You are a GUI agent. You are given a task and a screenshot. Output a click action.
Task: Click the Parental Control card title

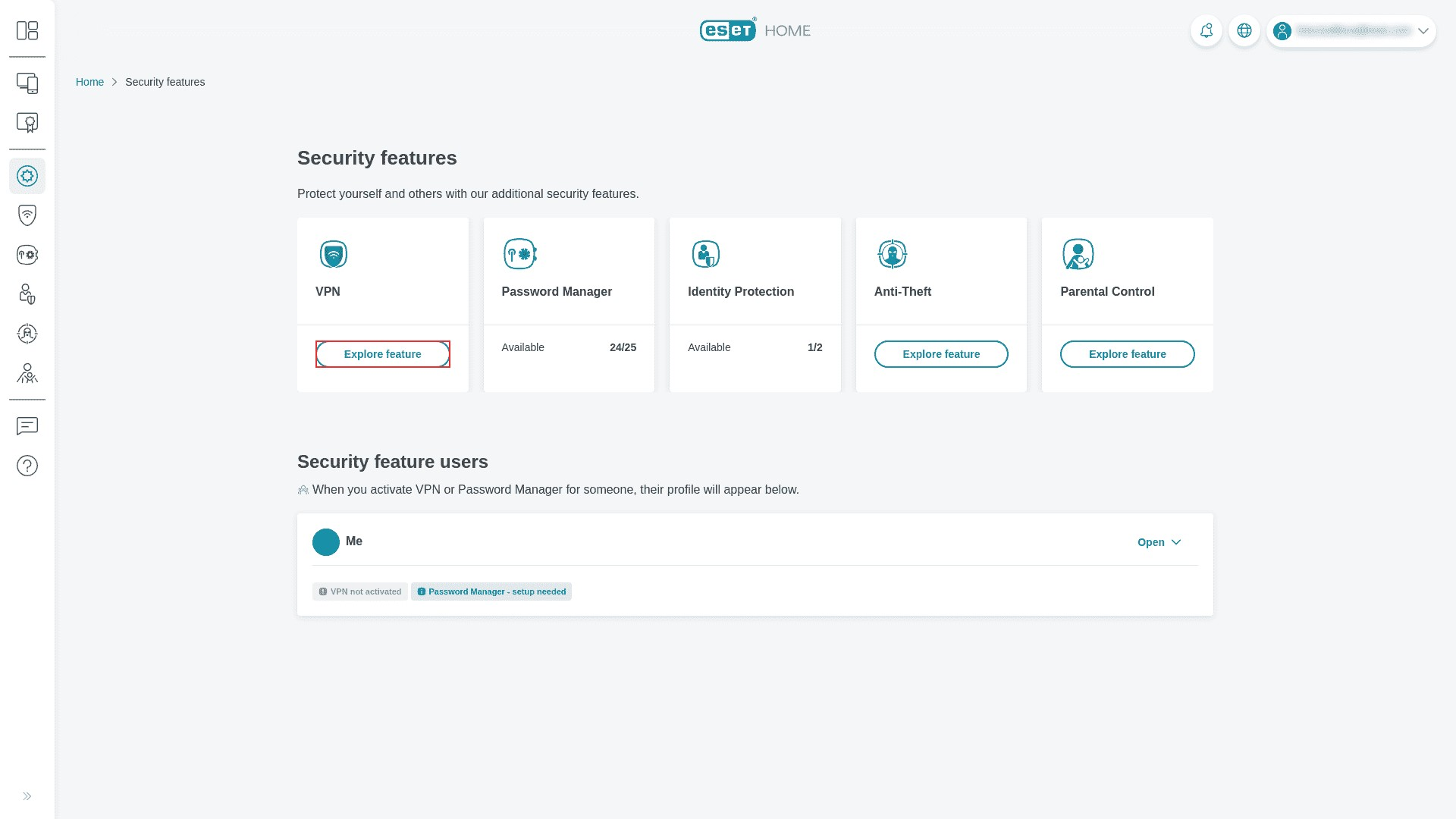click(x=1107, y=292)
